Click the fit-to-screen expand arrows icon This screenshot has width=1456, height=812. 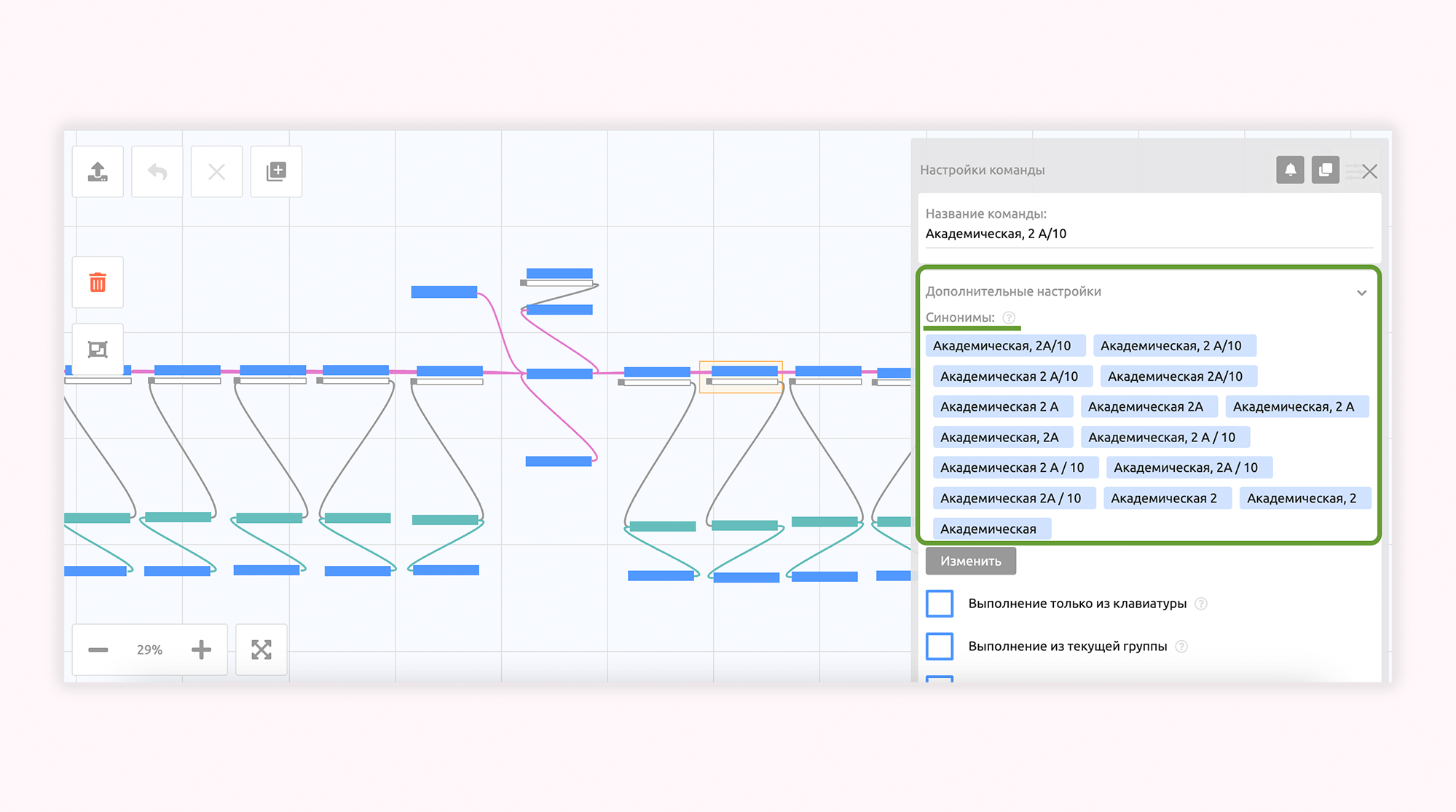[261, 650]
